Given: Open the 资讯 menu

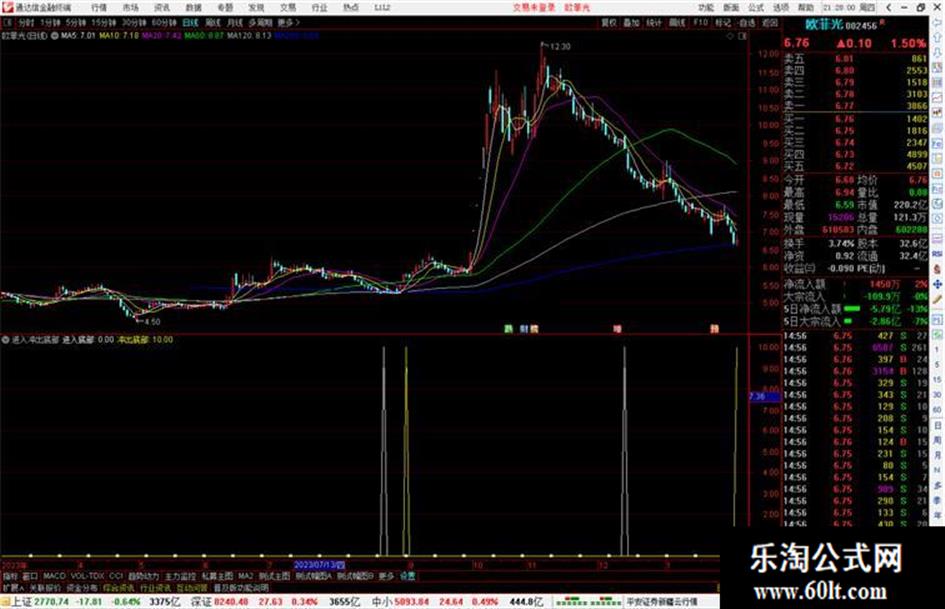Looking at the screenshot, I should click(162, 8).
